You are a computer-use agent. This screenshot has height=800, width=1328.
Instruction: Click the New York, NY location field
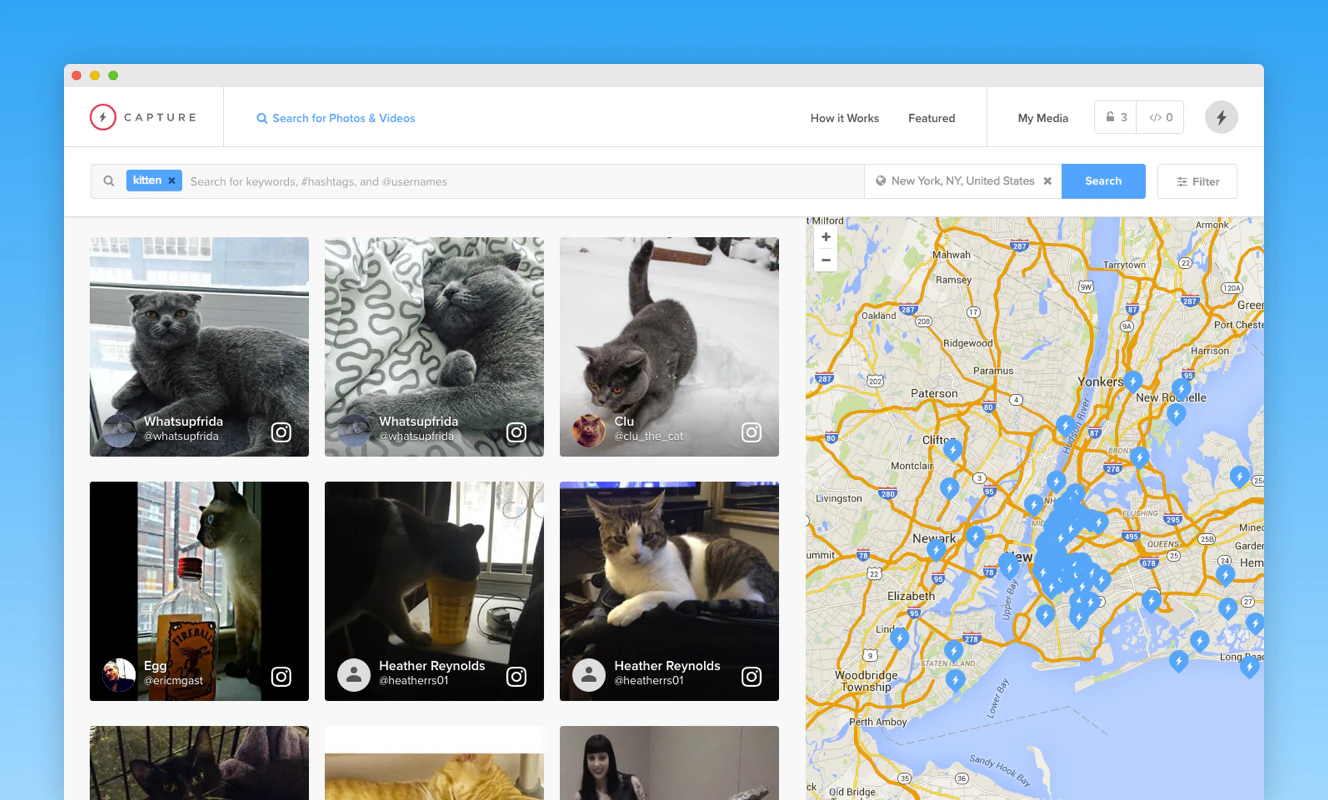point(962,181)
